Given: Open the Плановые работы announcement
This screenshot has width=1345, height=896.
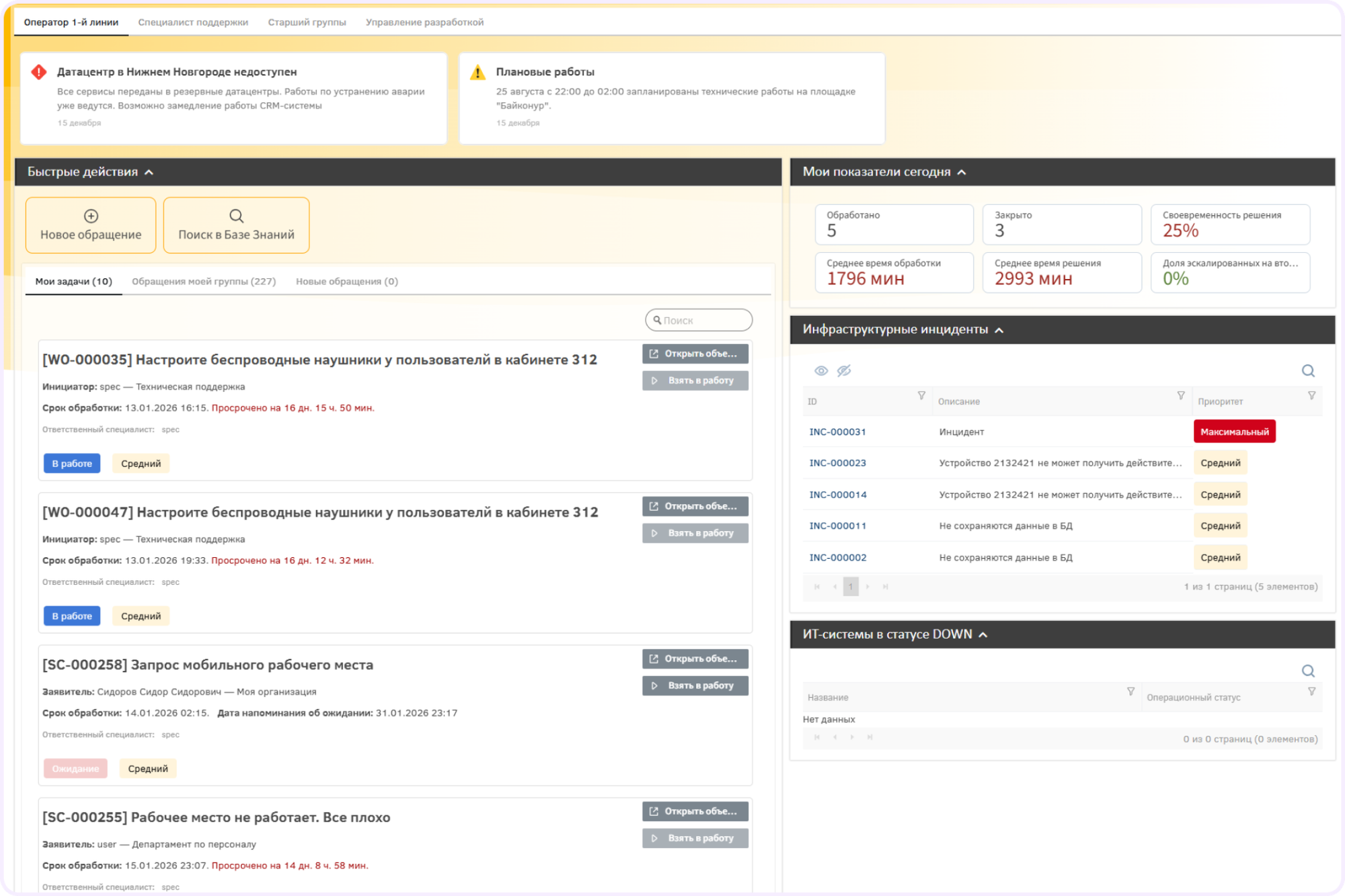Looking at the screenshot, I should (672, 98).
